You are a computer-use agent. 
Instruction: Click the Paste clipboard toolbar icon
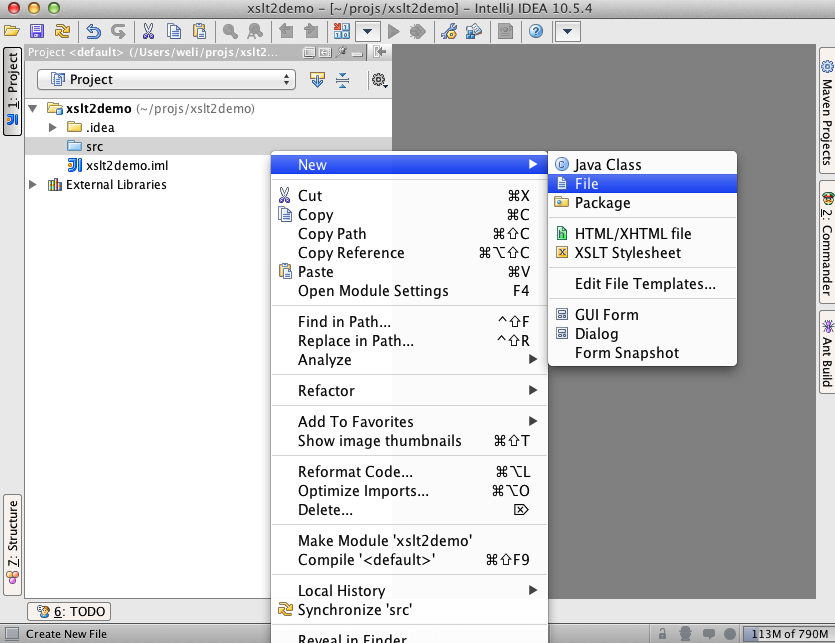tap(200, 31)
